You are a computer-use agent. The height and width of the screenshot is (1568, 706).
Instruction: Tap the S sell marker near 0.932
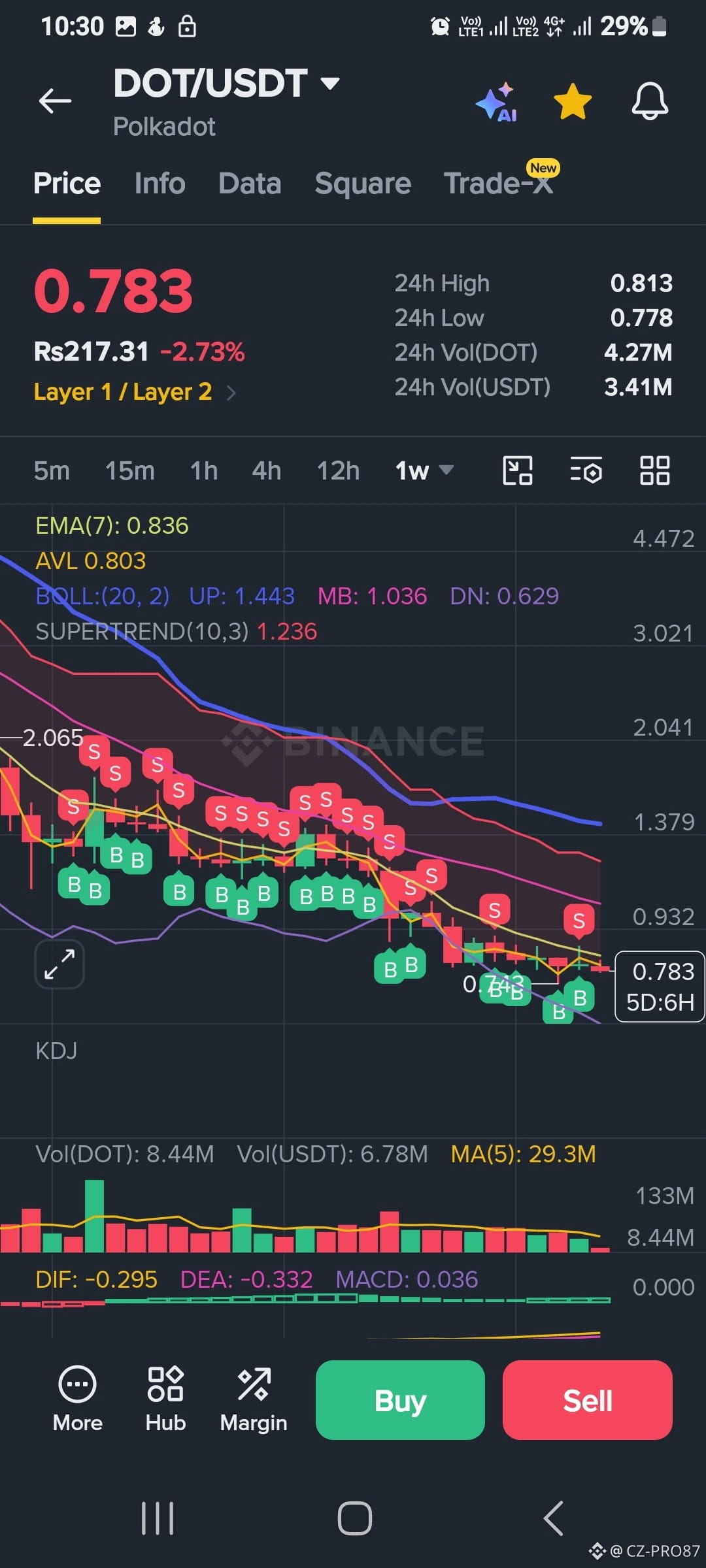579,921
